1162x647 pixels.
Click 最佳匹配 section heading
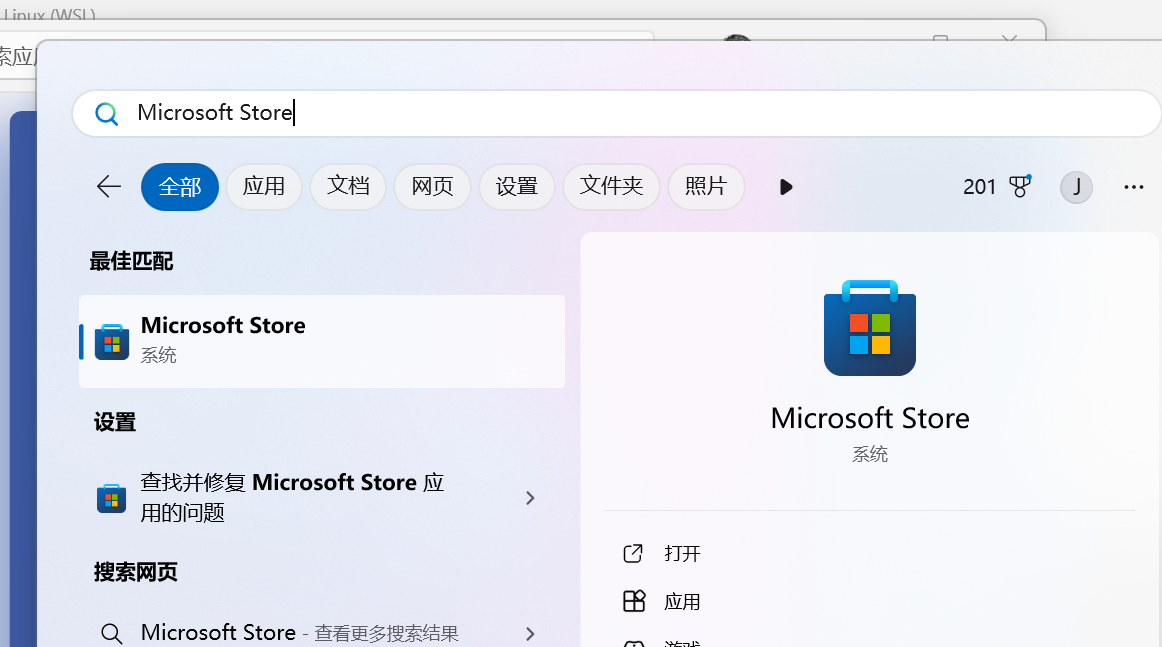pos(131,261)
